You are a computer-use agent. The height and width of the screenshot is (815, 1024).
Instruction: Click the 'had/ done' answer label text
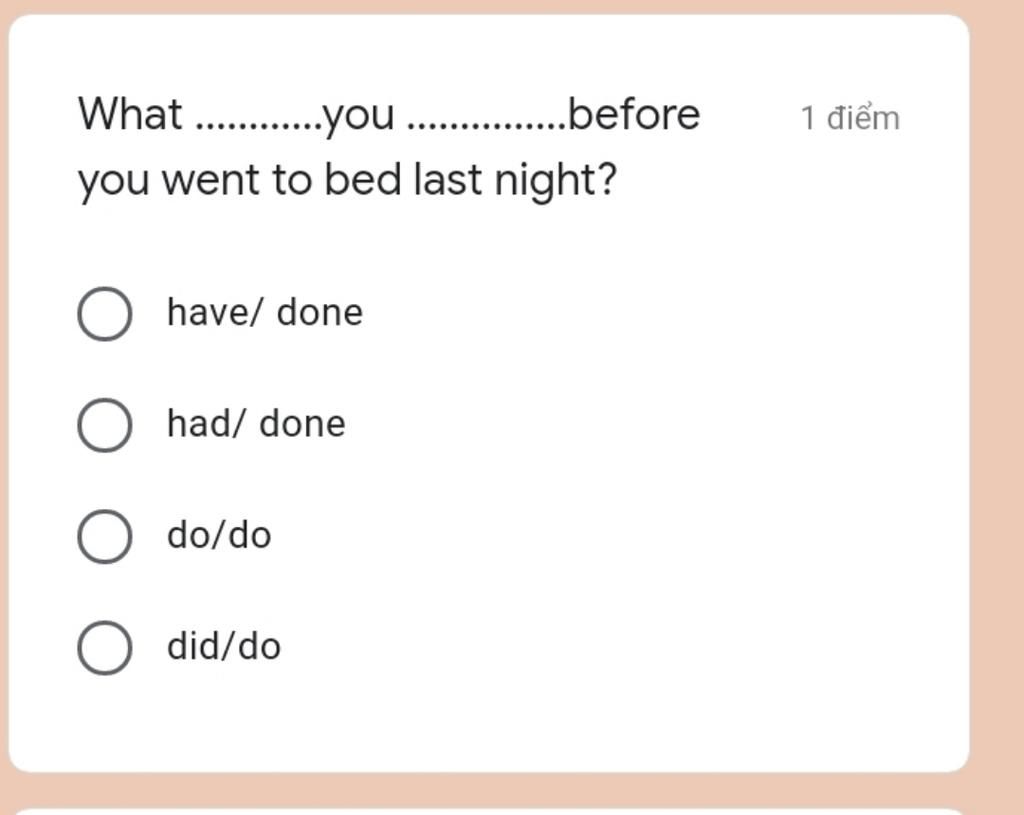pos(256,424)
